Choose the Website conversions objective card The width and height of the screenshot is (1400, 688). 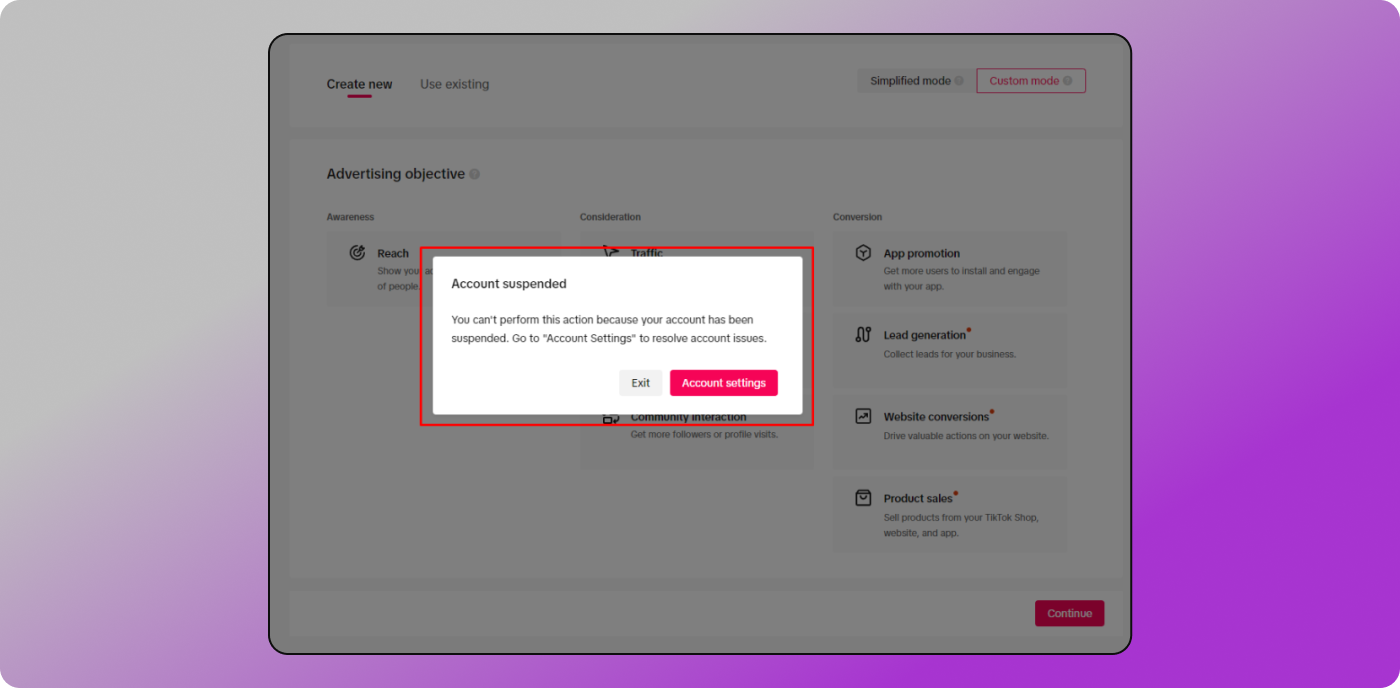[x=949, y=426]
